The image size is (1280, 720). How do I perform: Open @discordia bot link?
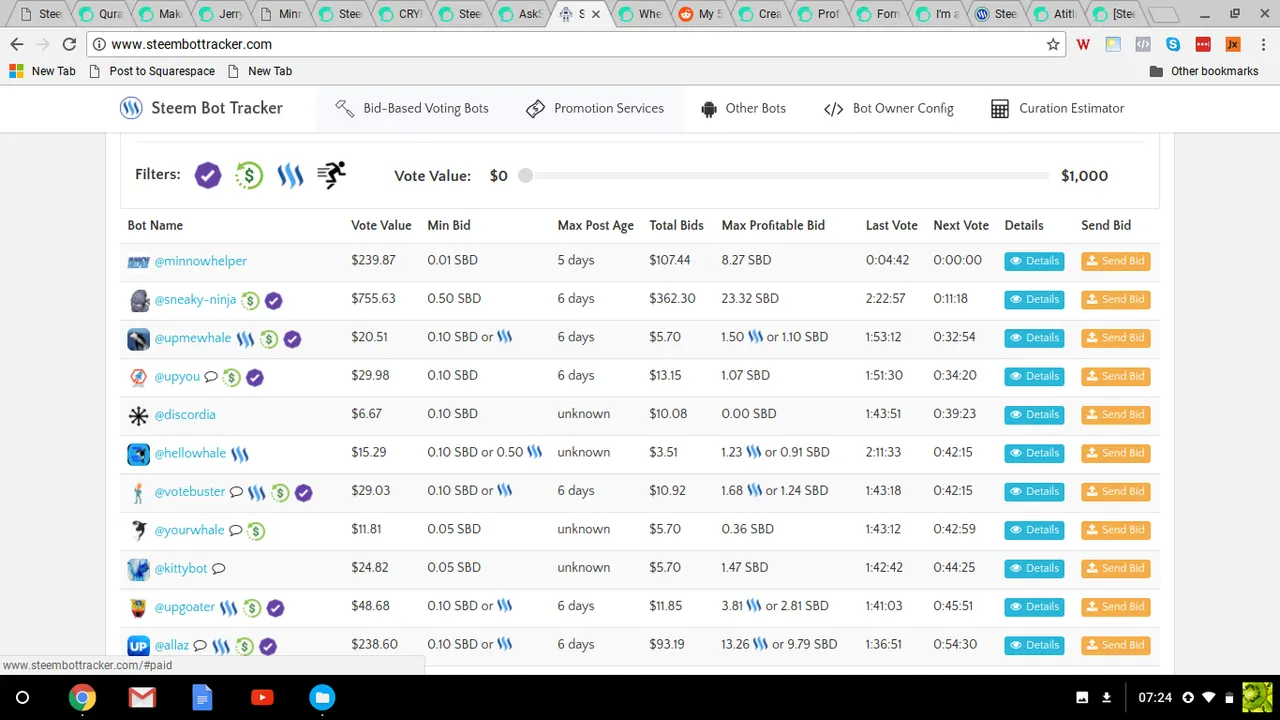(185, 415)
